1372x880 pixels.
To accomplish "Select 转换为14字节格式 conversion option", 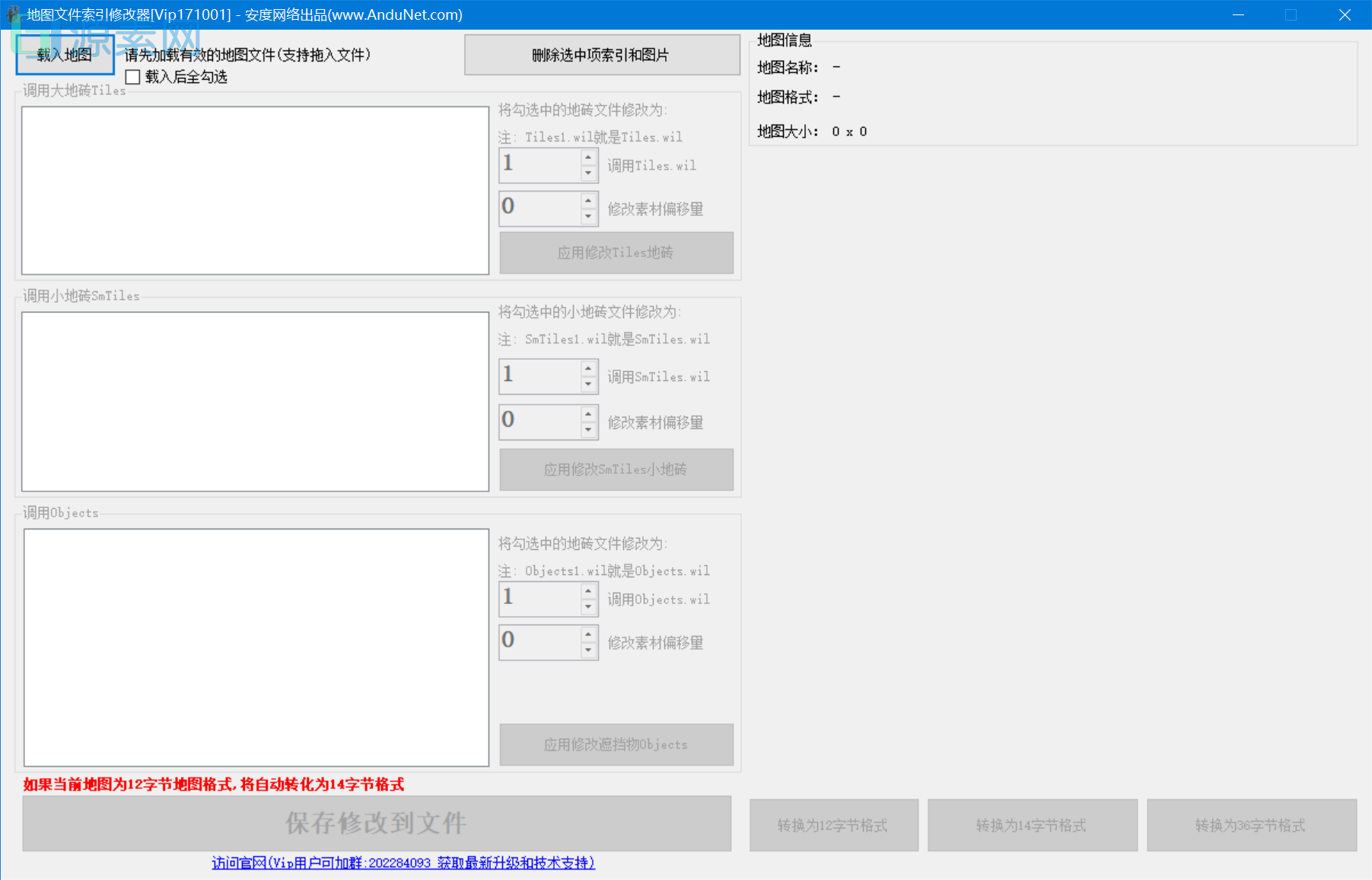I will click(1032, 825).
